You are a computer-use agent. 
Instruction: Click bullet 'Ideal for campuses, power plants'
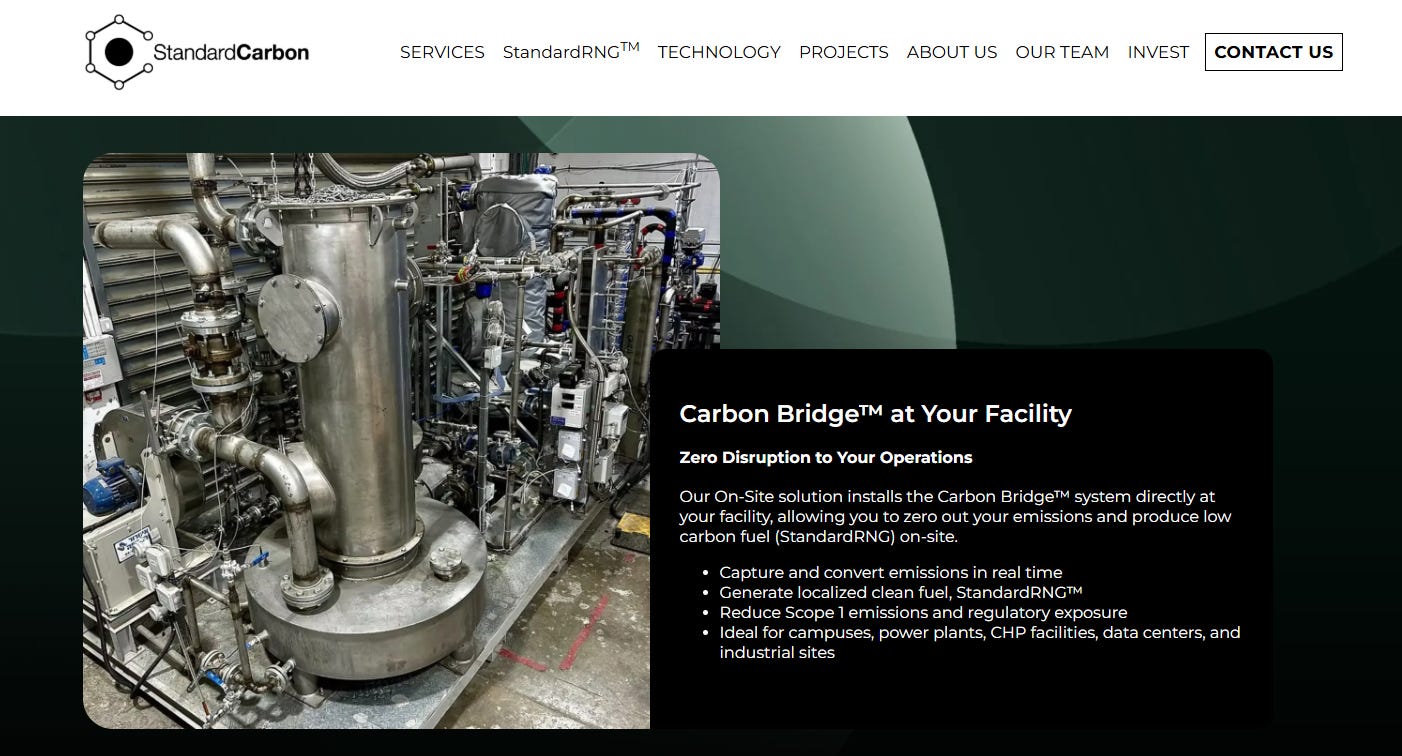coord(980,642)
